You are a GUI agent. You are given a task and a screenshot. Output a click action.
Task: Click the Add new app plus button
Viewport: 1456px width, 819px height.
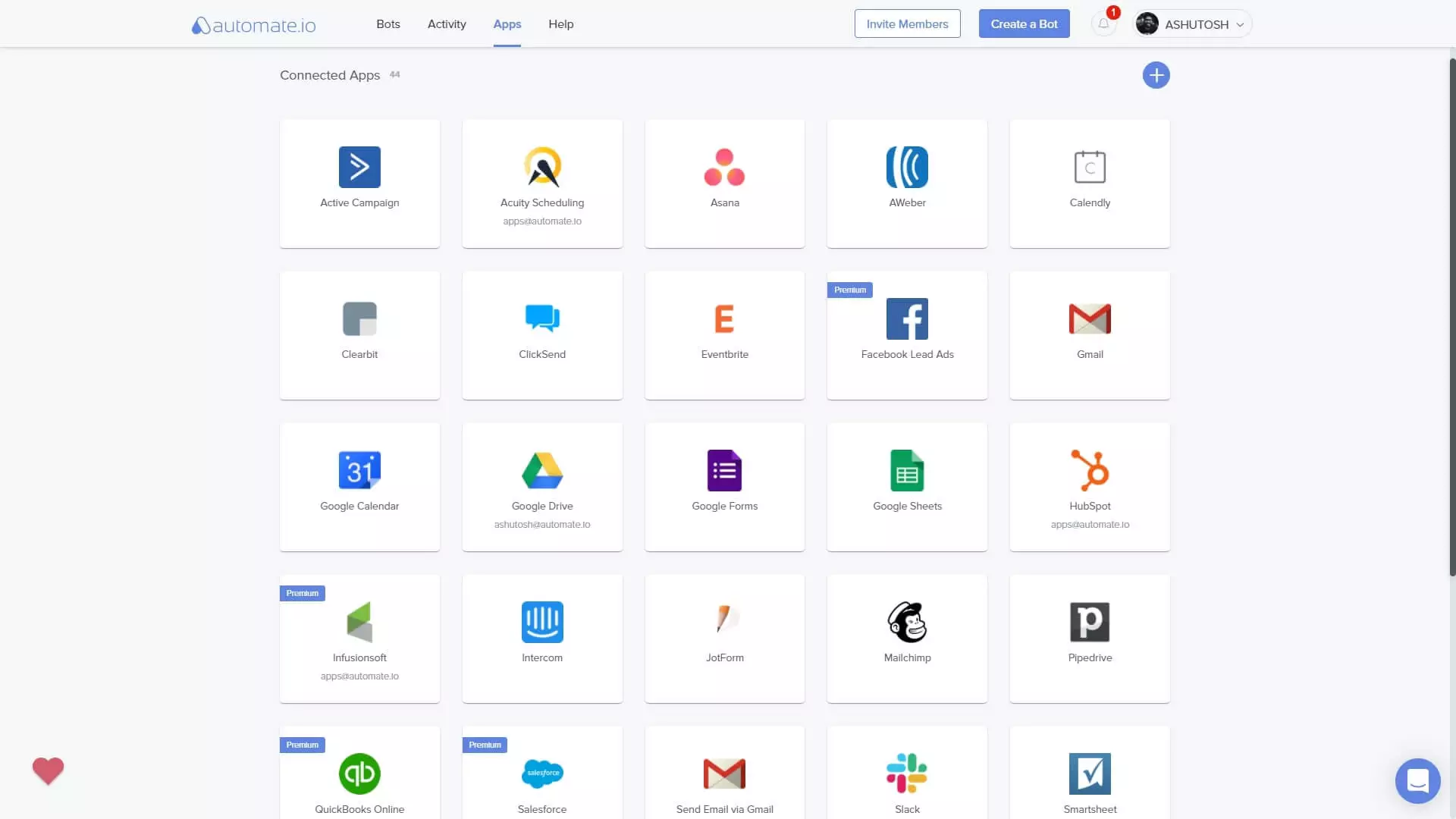(1156, 75)
